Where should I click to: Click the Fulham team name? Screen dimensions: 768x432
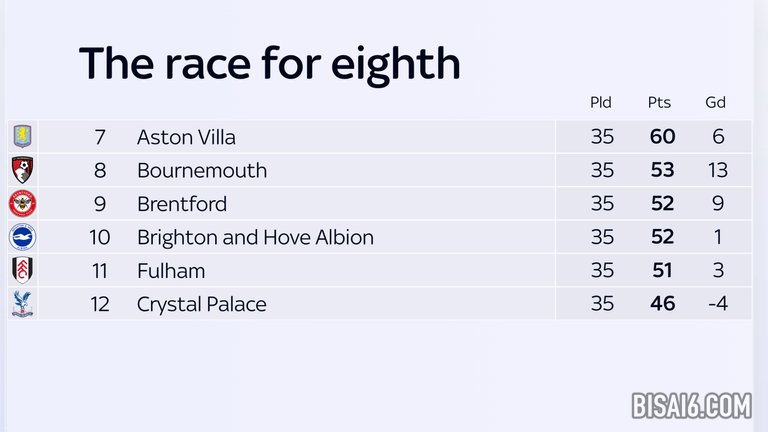(x=171, y=271)
